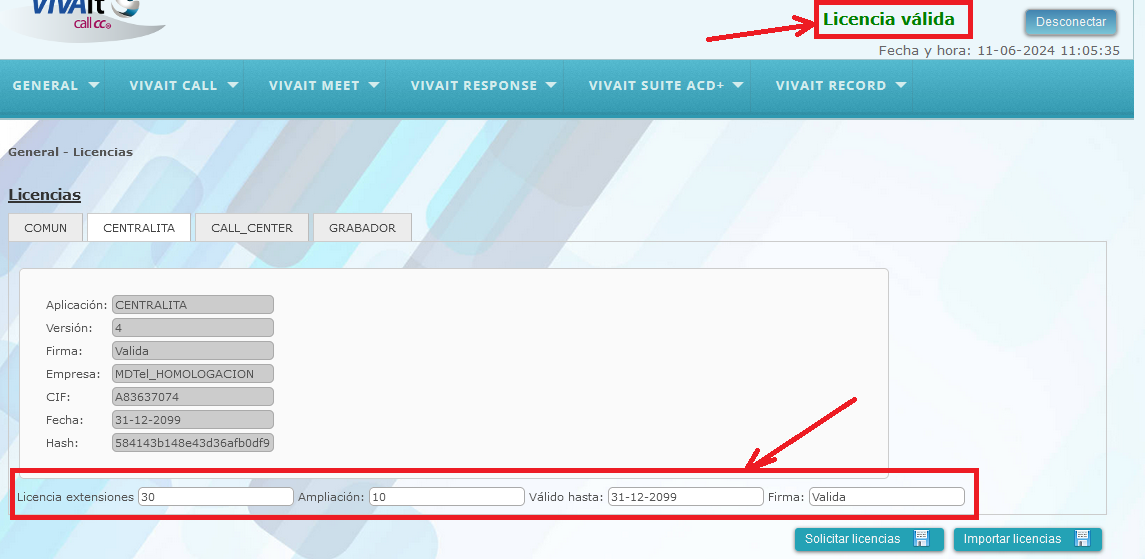
Task: Click the Aplicación: label
Action: coord(77,304)
